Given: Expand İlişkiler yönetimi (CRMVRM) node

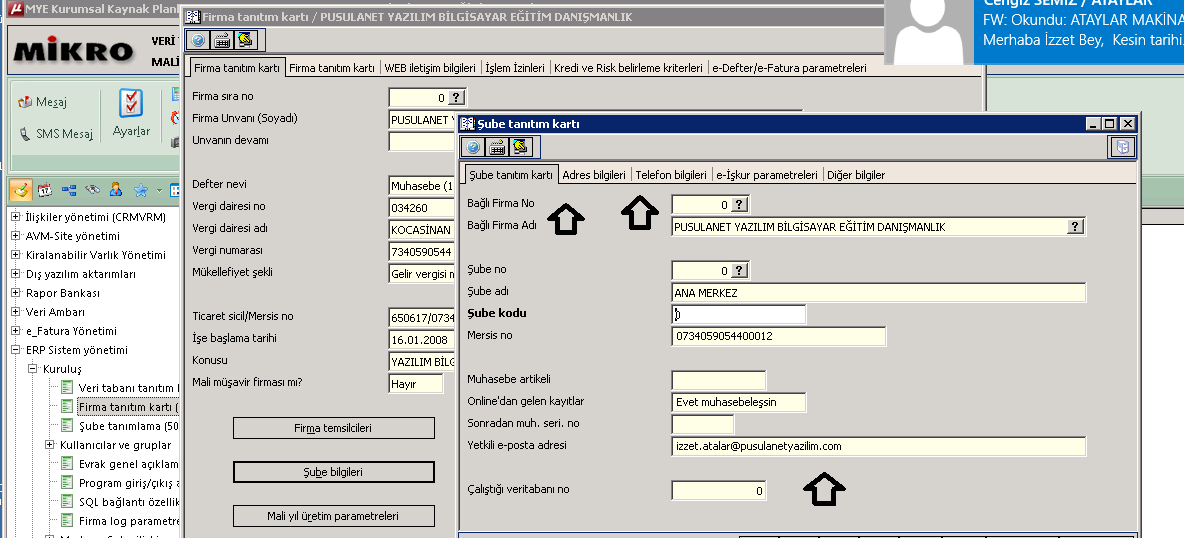Looking at the screenshot, I should click(x=15, y=217).
